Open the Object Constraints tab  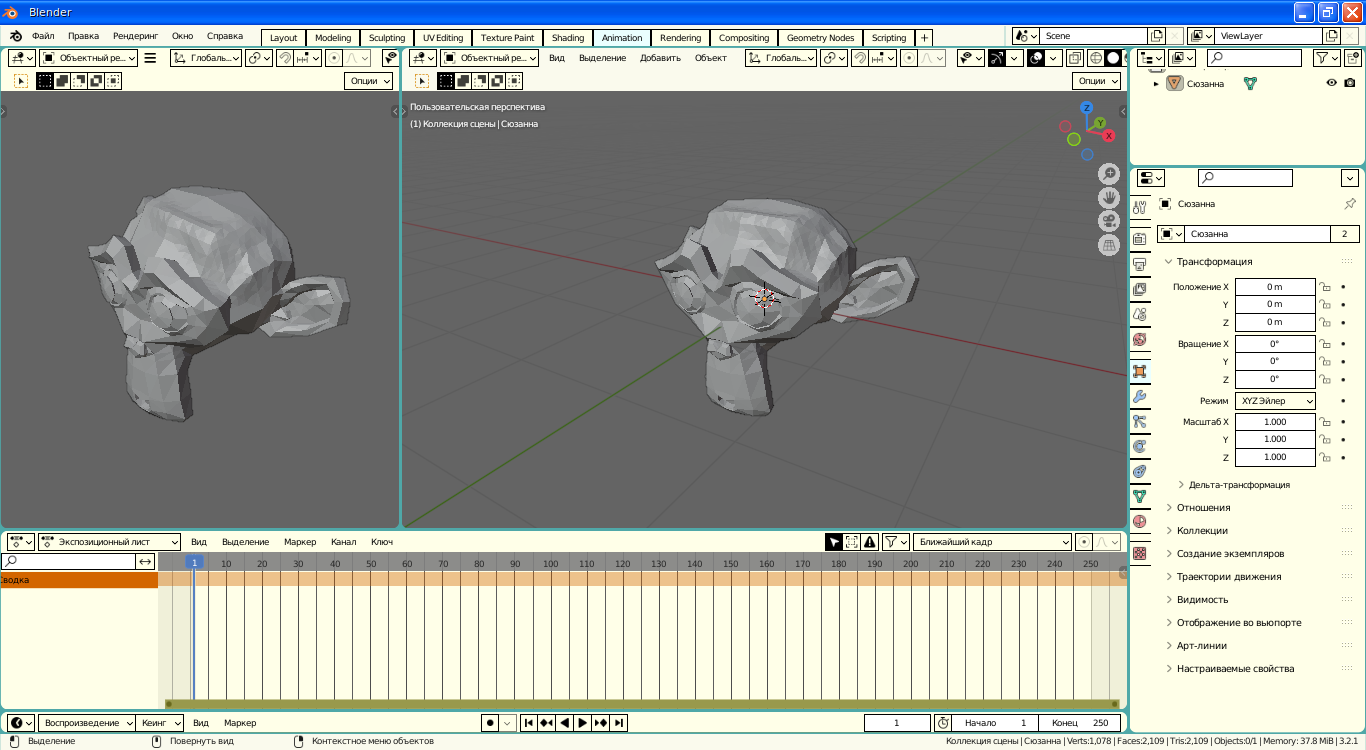coord(1139,471)
